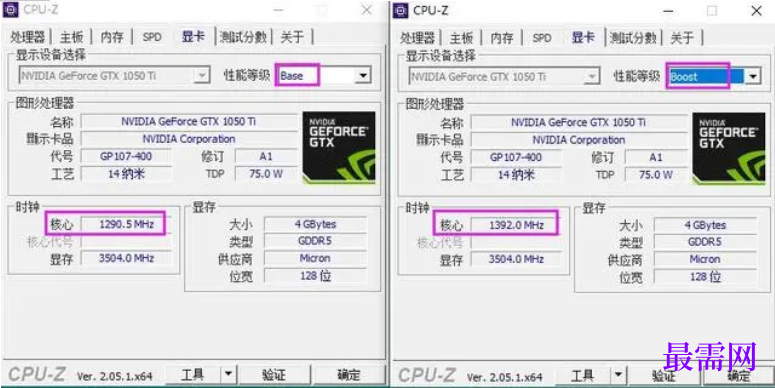Click the CPU-Z app icon in right window
Screen dimensions: 775x388
coord(400,10)
